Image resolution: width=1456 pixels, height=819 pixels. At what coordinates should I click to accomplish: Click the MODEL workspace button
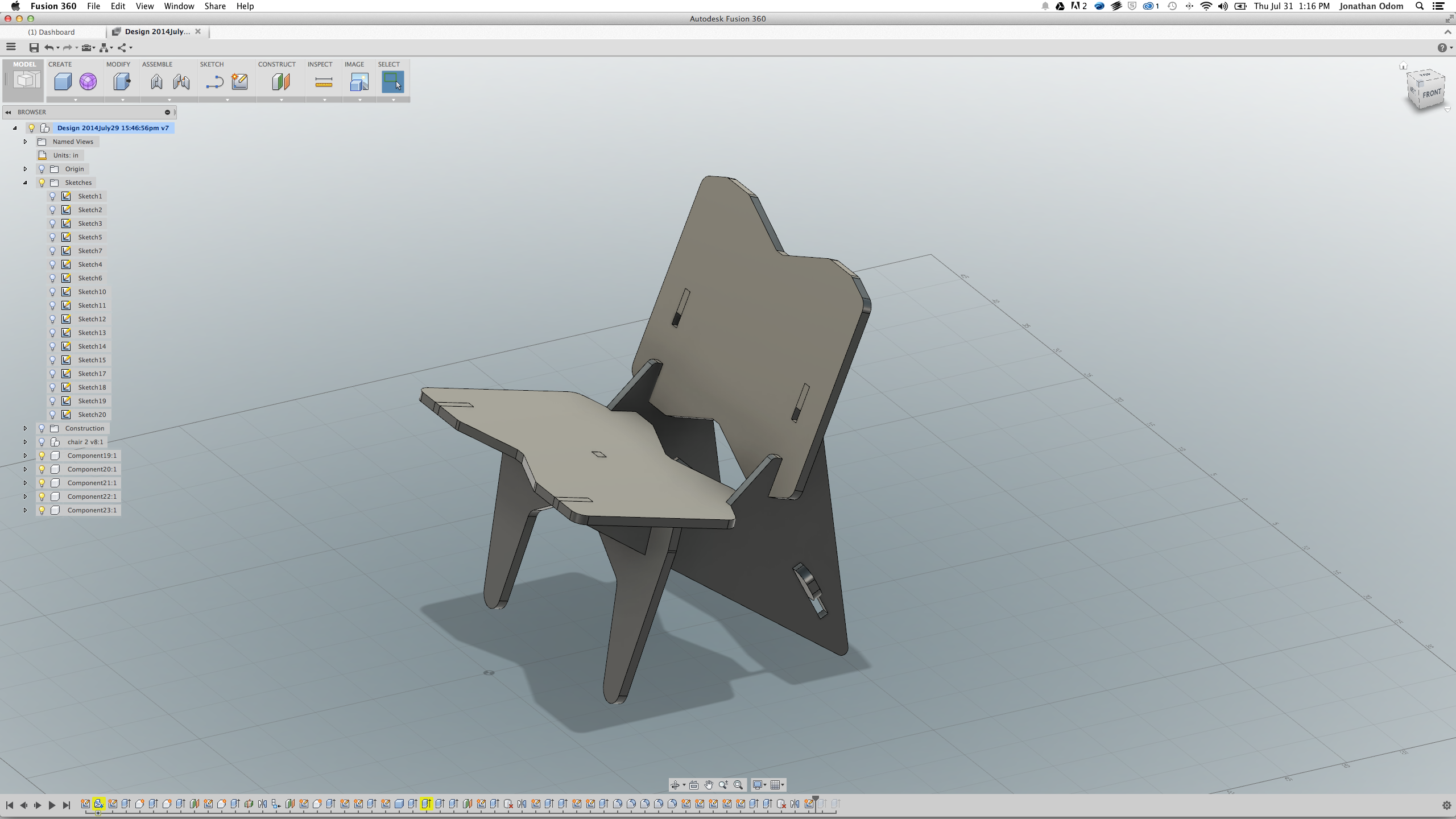pos(24,78)
